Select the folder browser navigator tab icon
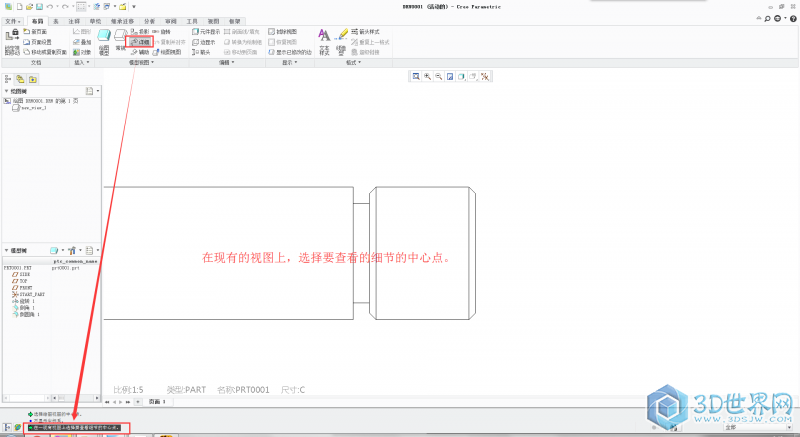Screen dimensions: 800x437 click(20, 79)
